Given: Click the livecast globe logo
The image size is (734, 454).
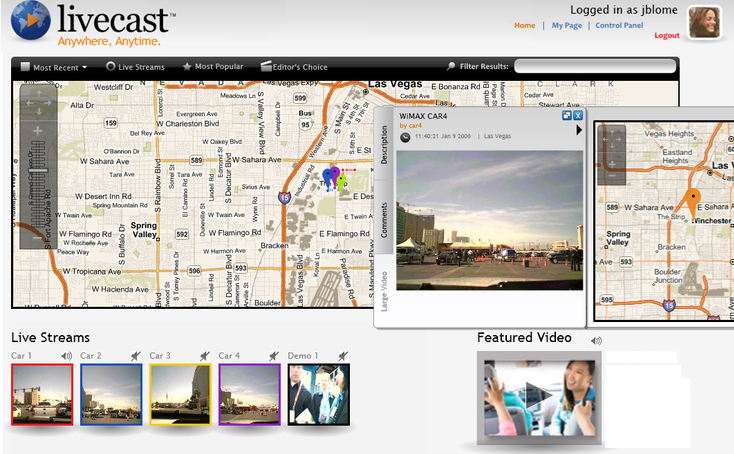Looking at the screenshot, I should (30, 20).
